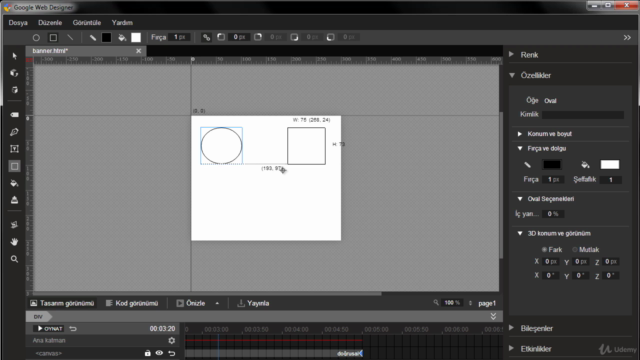Open timeline settings gear for Ana katman

[x=172, y=340]
